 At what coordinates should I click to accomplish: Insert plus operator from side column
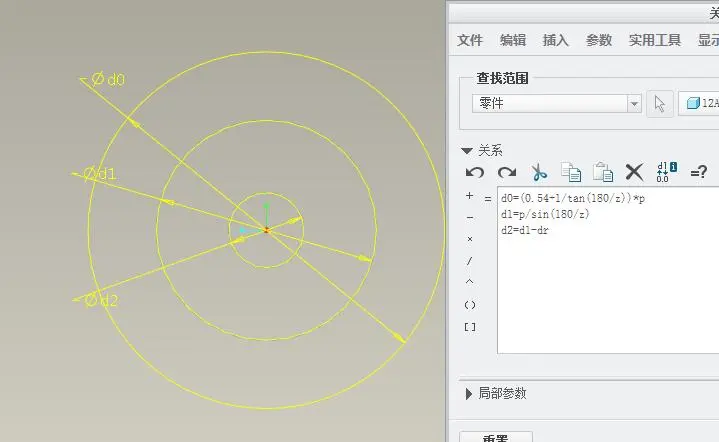coord(469,196)
